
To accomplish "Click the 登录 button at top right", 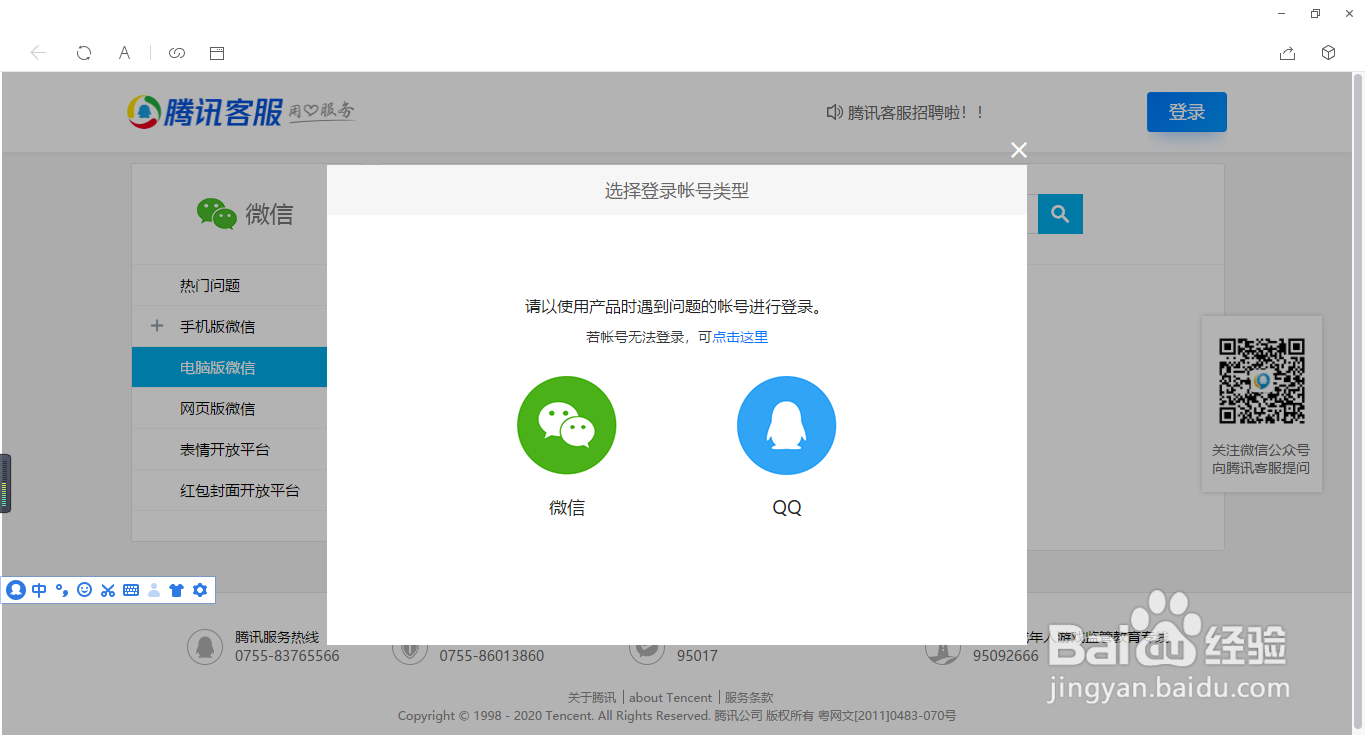I will (1186, 112).
